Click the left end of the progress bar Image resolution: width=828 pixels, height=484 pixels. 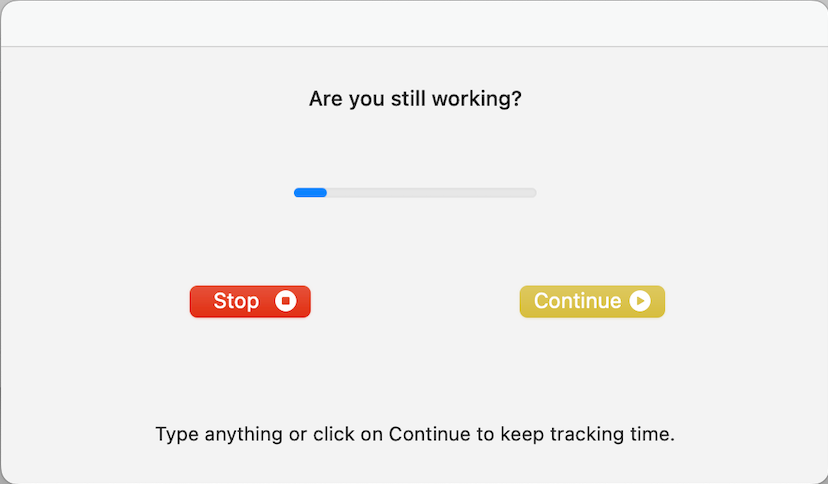(297, 192)
